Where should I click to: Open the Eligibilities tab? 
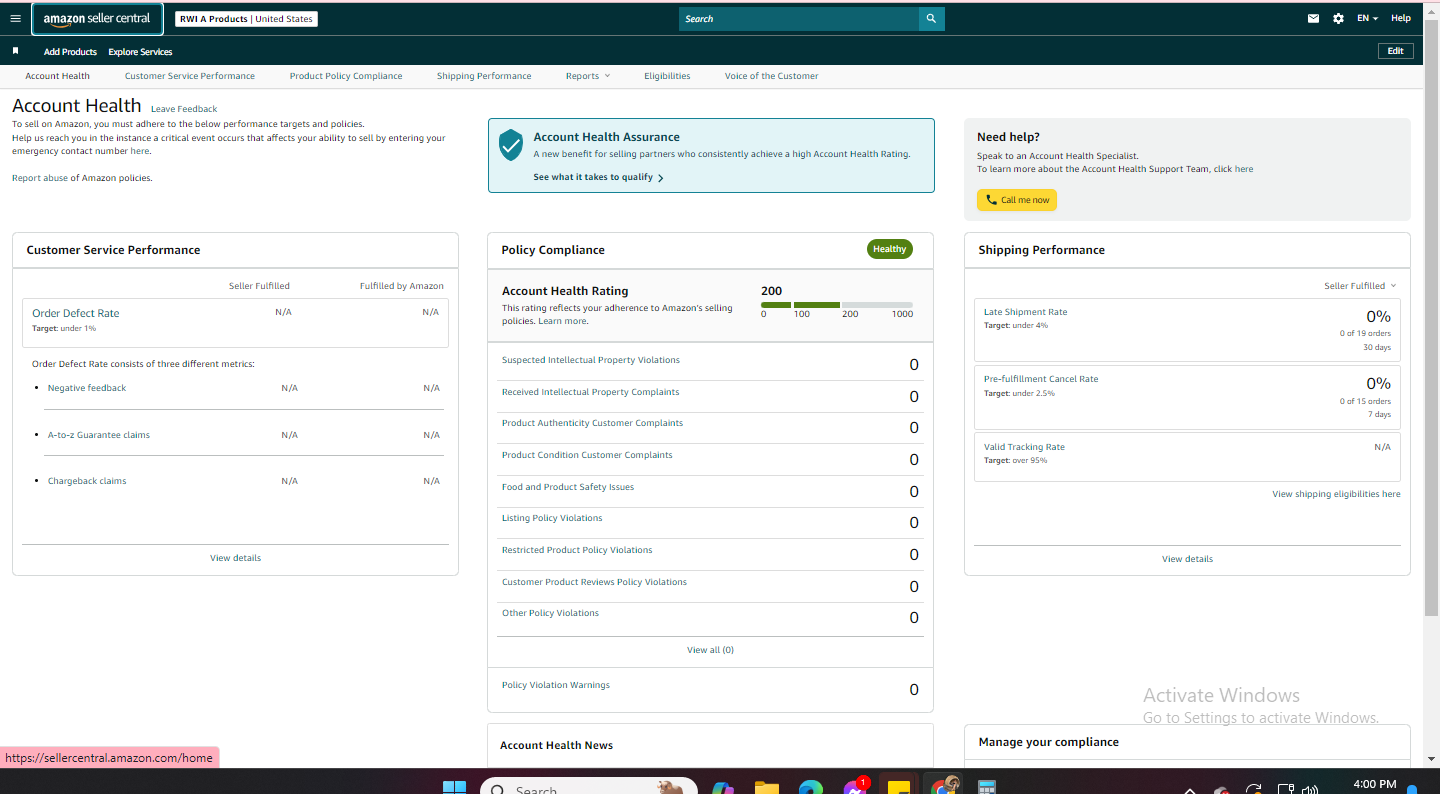667,76
